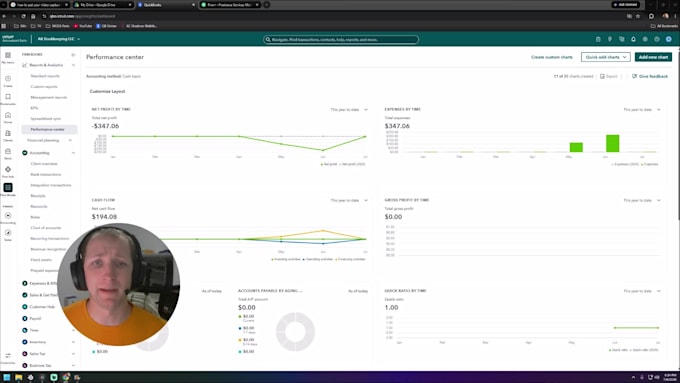Click the browser bookmark star icon
The width and height of the screenshot is (680, 383).
(638, 16)
